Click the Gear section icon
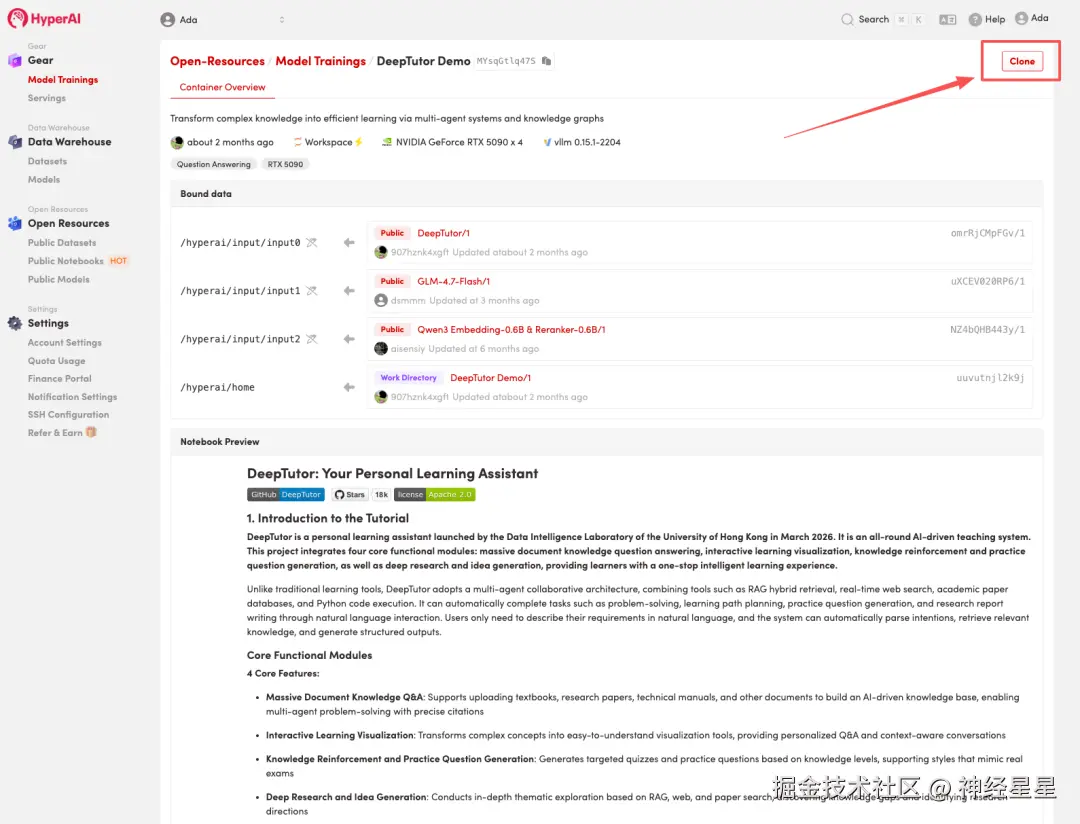 14,61
